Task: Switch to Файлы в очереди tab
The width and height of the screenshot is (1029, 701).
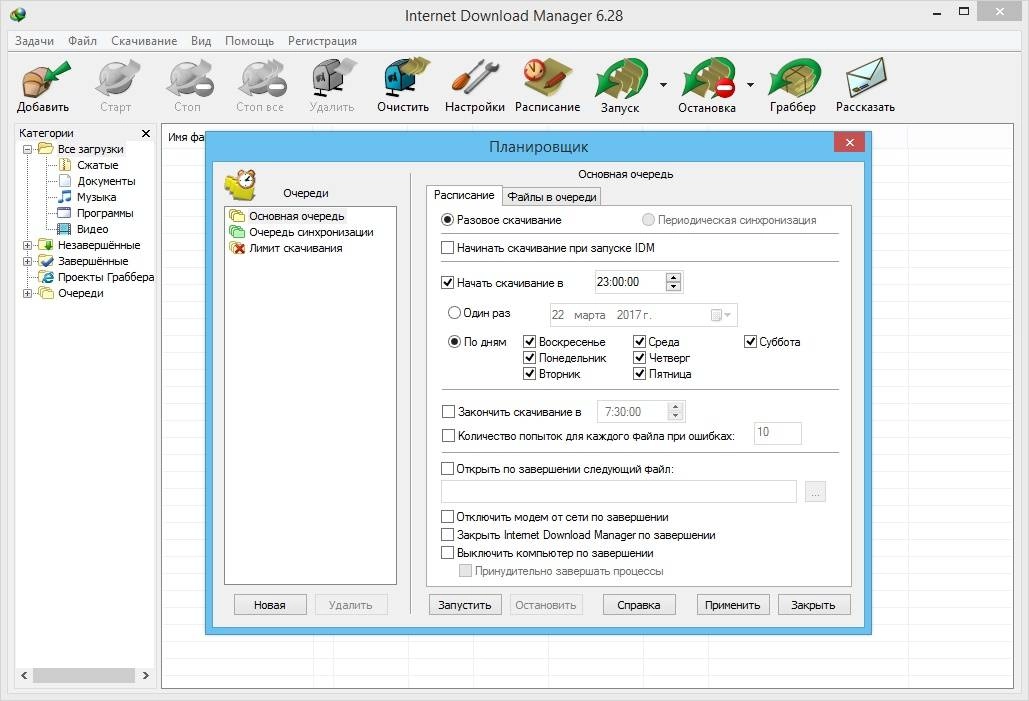Action: coord(552,197)
